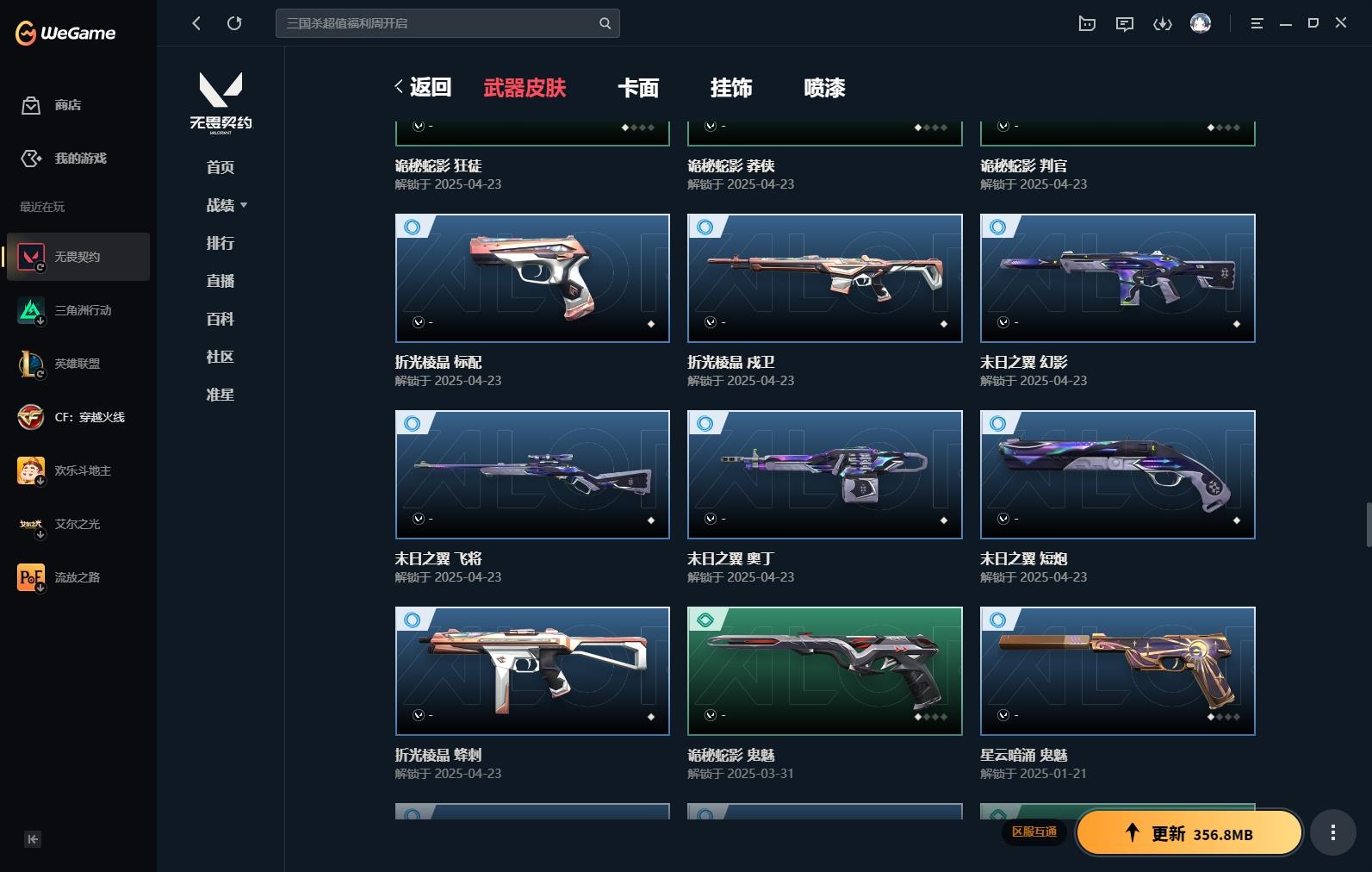This screenshot has height=872, width=1372.
Task: Open the 商店 store icon
Action: click(x=31, y=105)
